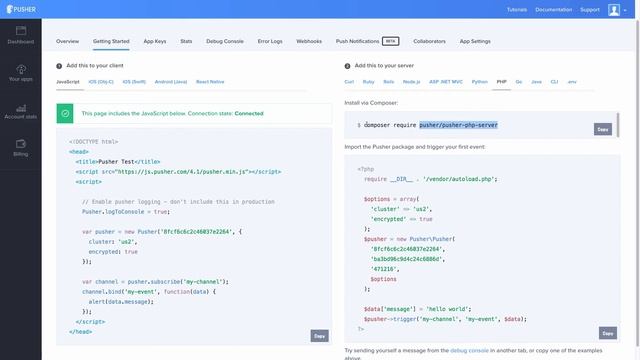Select the CLI server tab
Screen dimensions: 640x360
click(x=554, y=82)
